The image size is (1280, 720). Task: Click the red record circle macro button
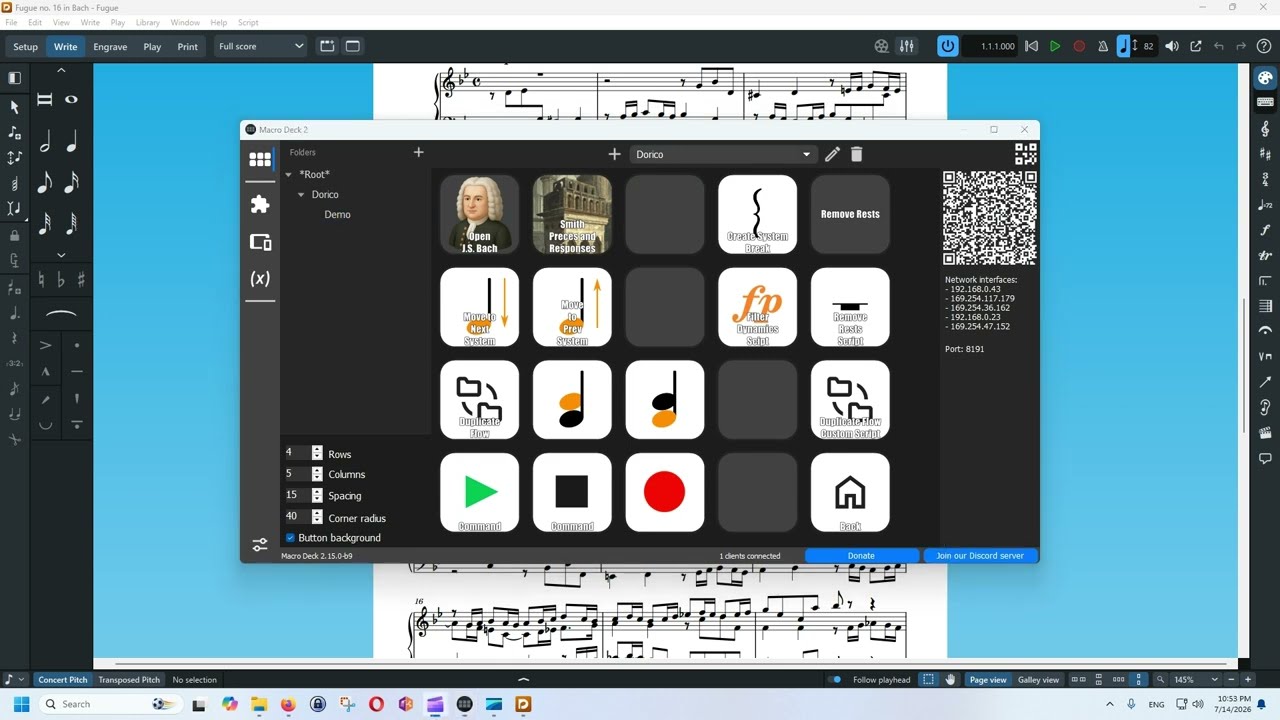[665, 492]
